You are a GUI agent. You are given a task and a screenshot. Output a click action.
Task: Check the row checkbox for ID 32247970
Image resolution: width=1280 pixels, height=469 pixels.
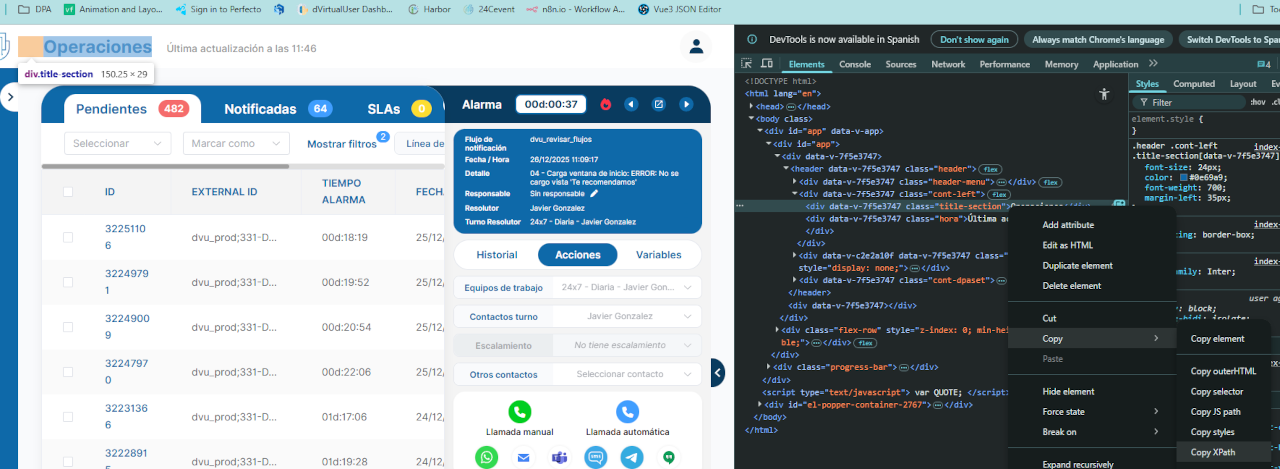click(x=68, y=372)
